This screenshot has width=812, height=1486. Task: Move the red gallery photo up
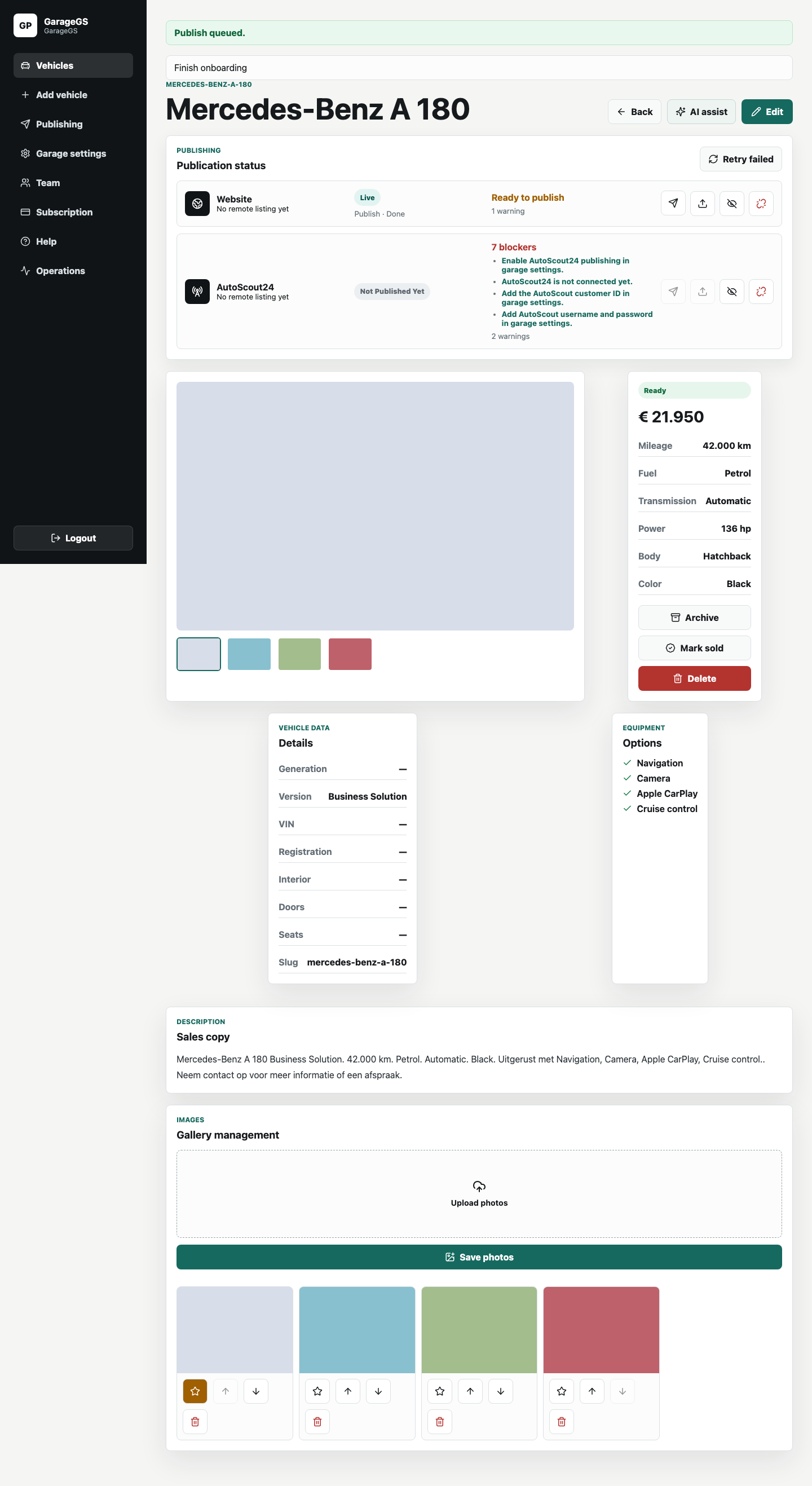pos(592,1391)
